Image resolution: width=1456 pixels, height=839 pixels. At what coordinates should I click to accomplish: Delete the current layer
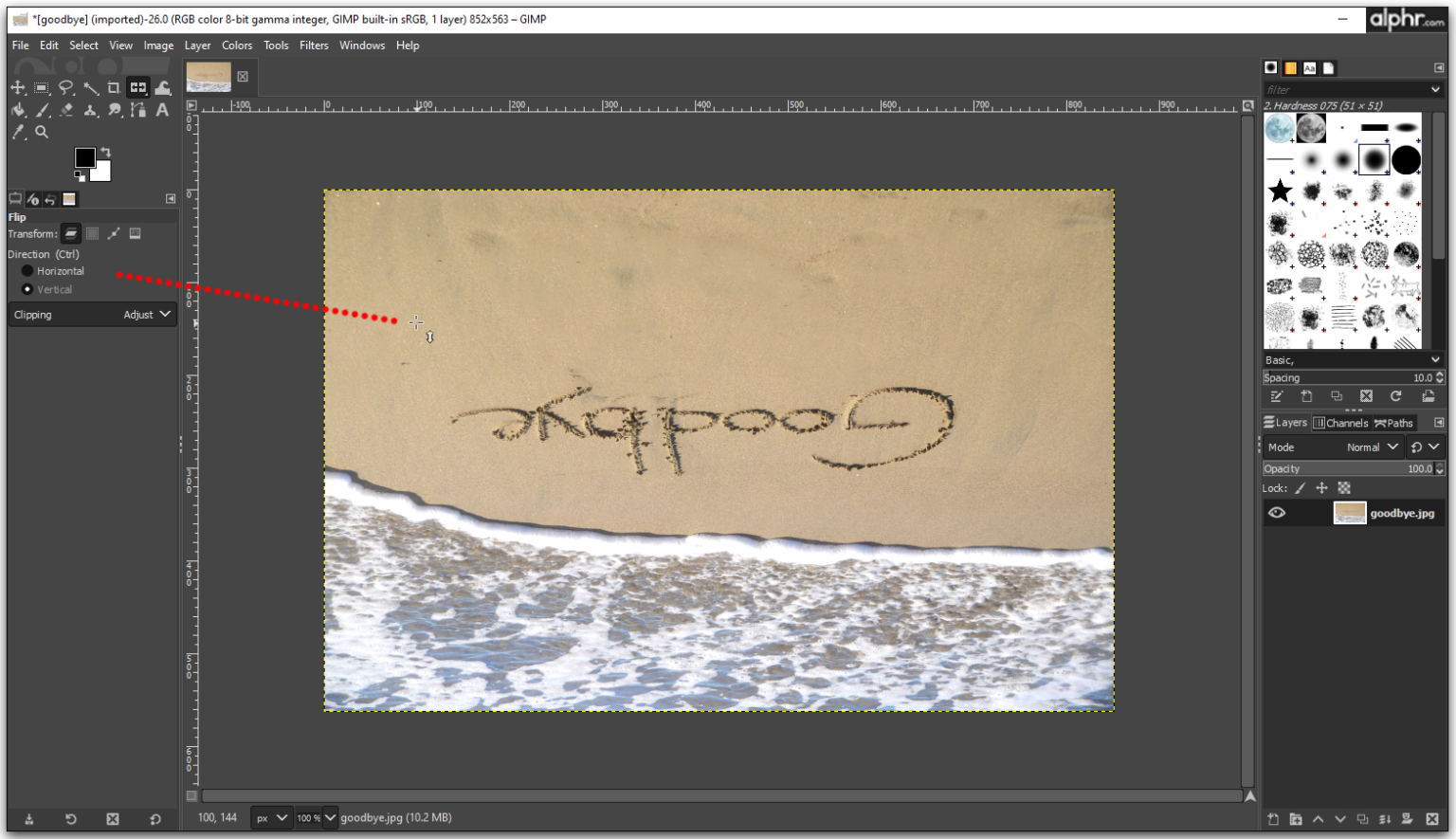pyautogui.click(x=1431, y=819)
